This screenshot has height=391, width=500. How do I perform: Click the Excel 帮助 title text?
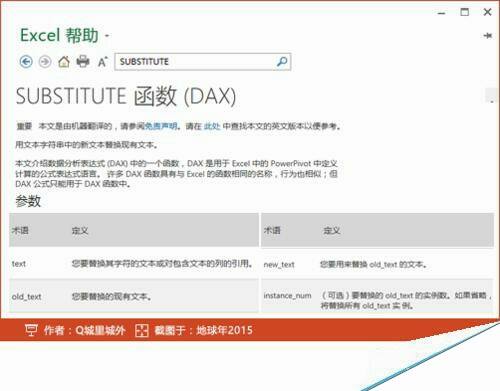point(59,35)
